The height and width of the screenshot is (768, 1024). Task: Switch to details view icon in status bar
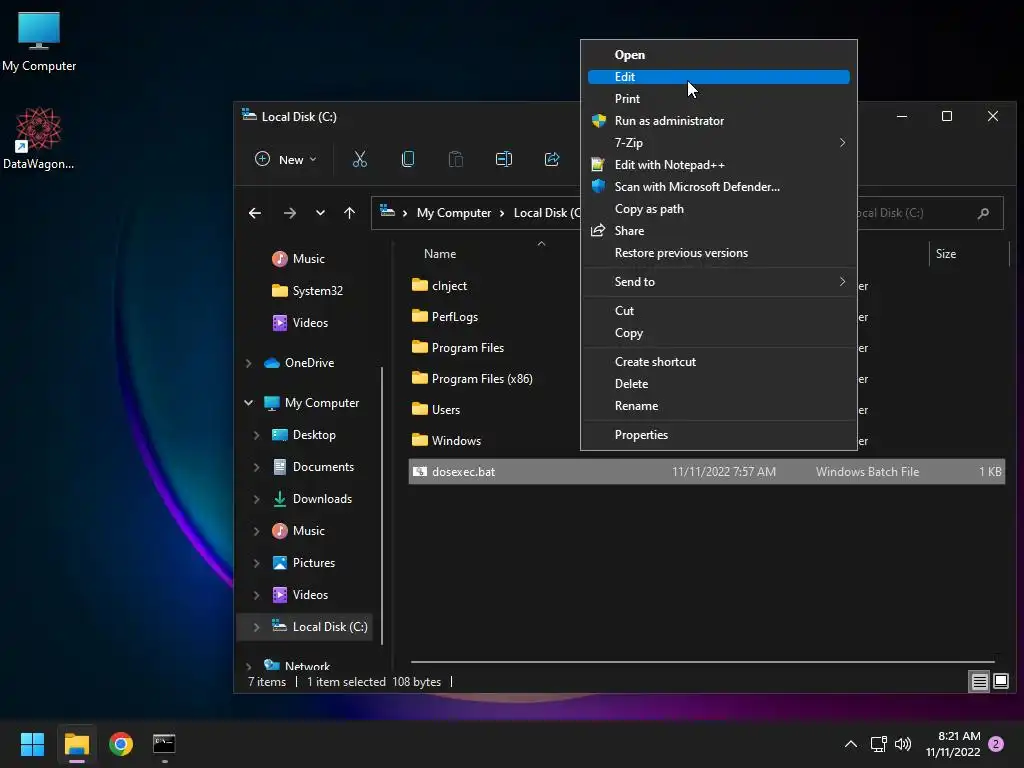pyautogui.click(x=979, y=682)
